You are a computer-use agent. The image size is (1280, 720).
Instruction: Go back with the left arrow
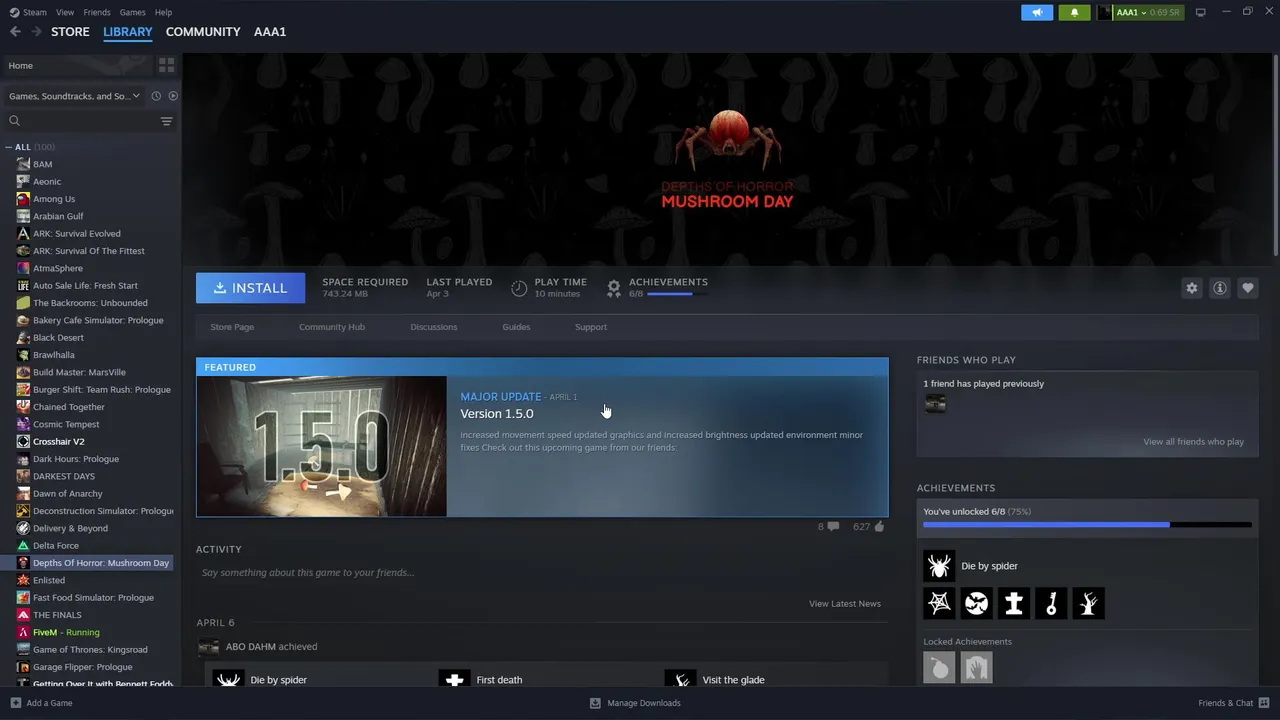pos(15,32)
